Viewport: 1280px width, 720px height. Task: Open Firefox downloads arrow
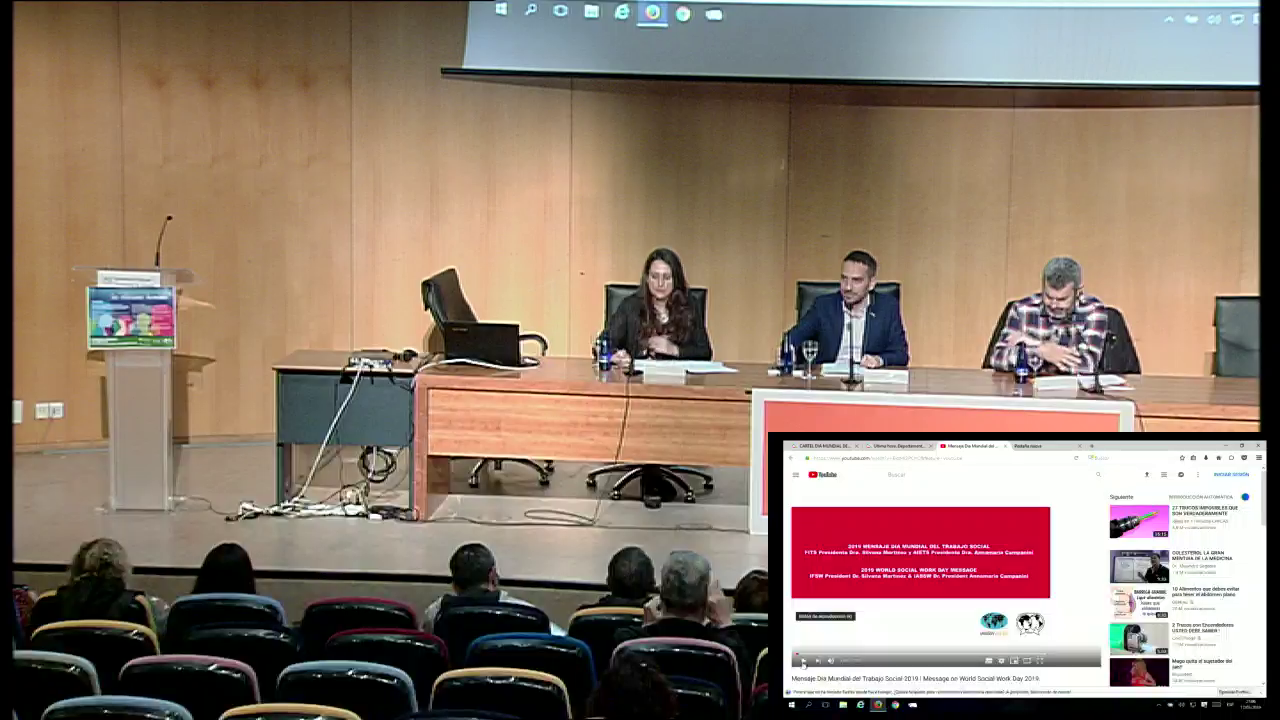click(1206, 458)
